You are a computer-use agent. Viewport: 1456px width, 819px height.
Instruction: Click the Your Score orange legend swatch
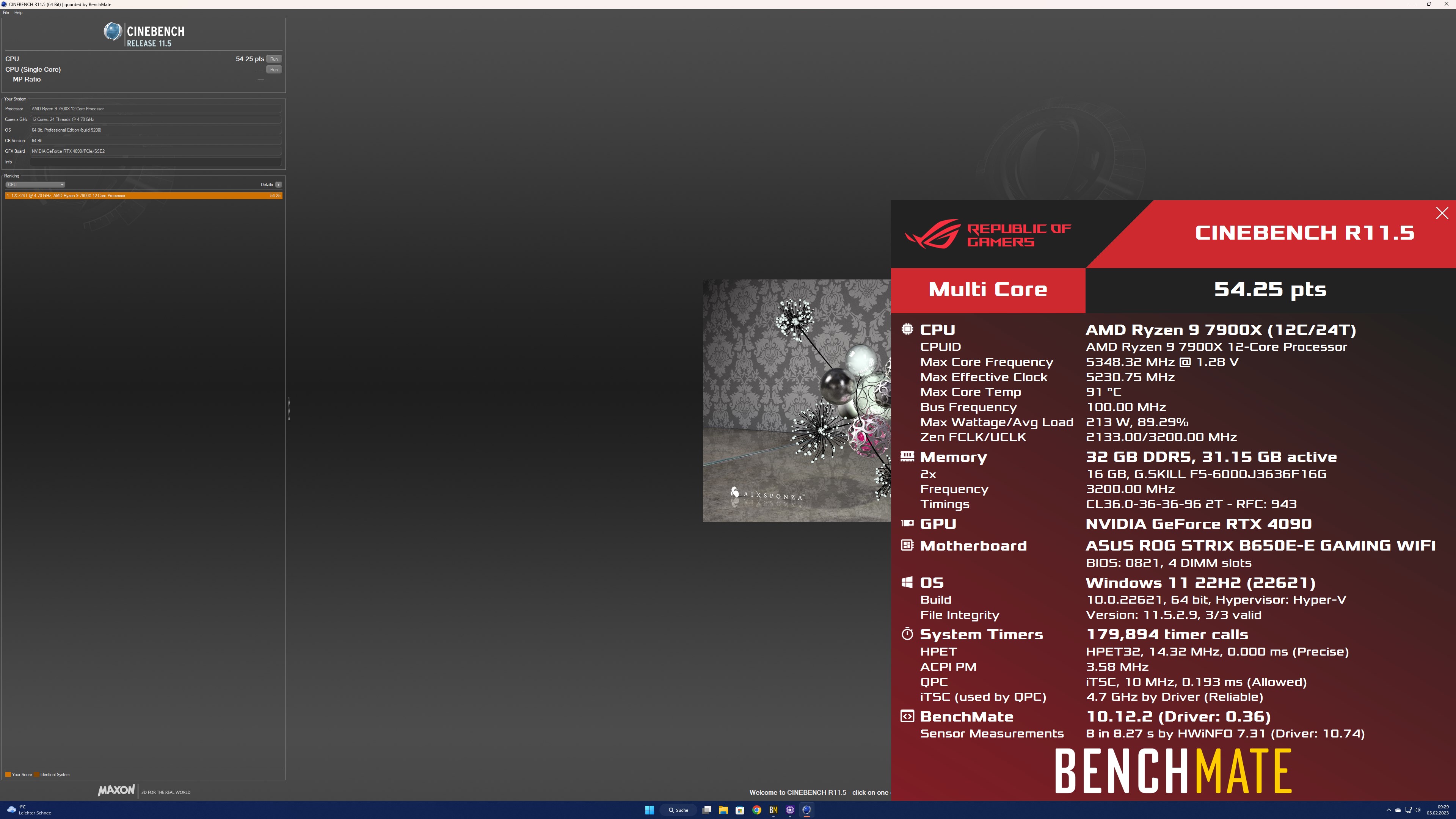(x=8, y=774)
